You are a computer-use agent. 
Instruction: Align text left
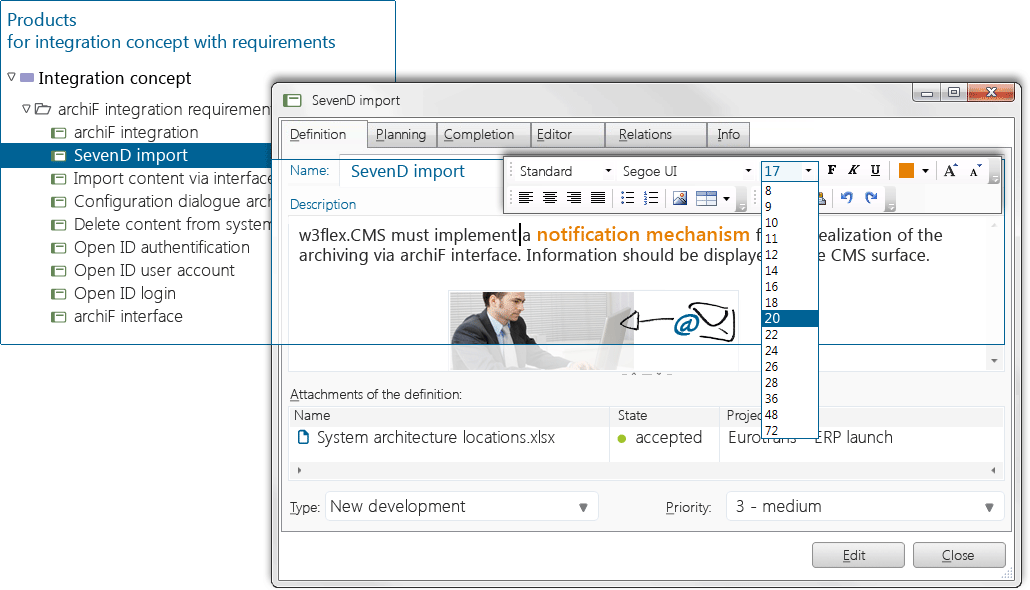526,198
